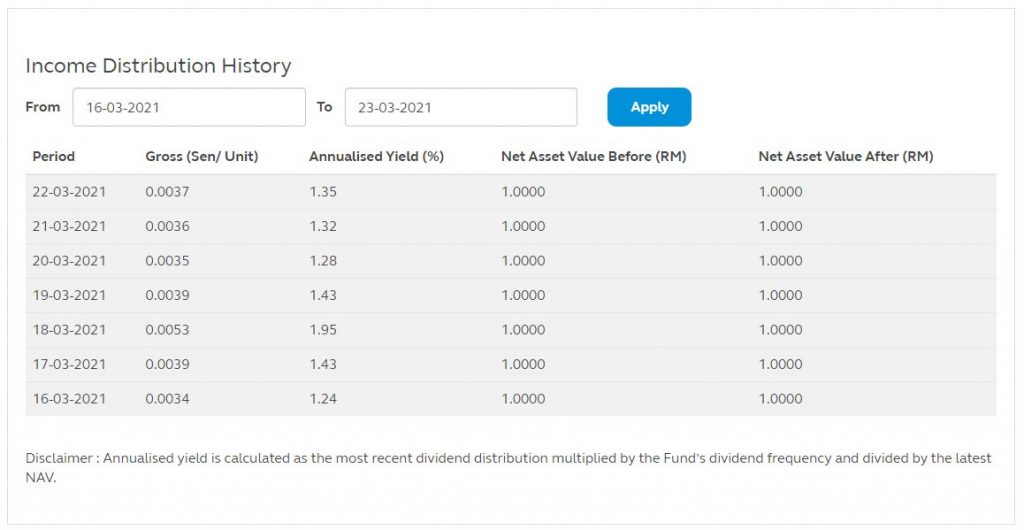Click the 1.95 annualised yield value
Viewport: 1024px width, 530px height.
click(x=323, y=330)
